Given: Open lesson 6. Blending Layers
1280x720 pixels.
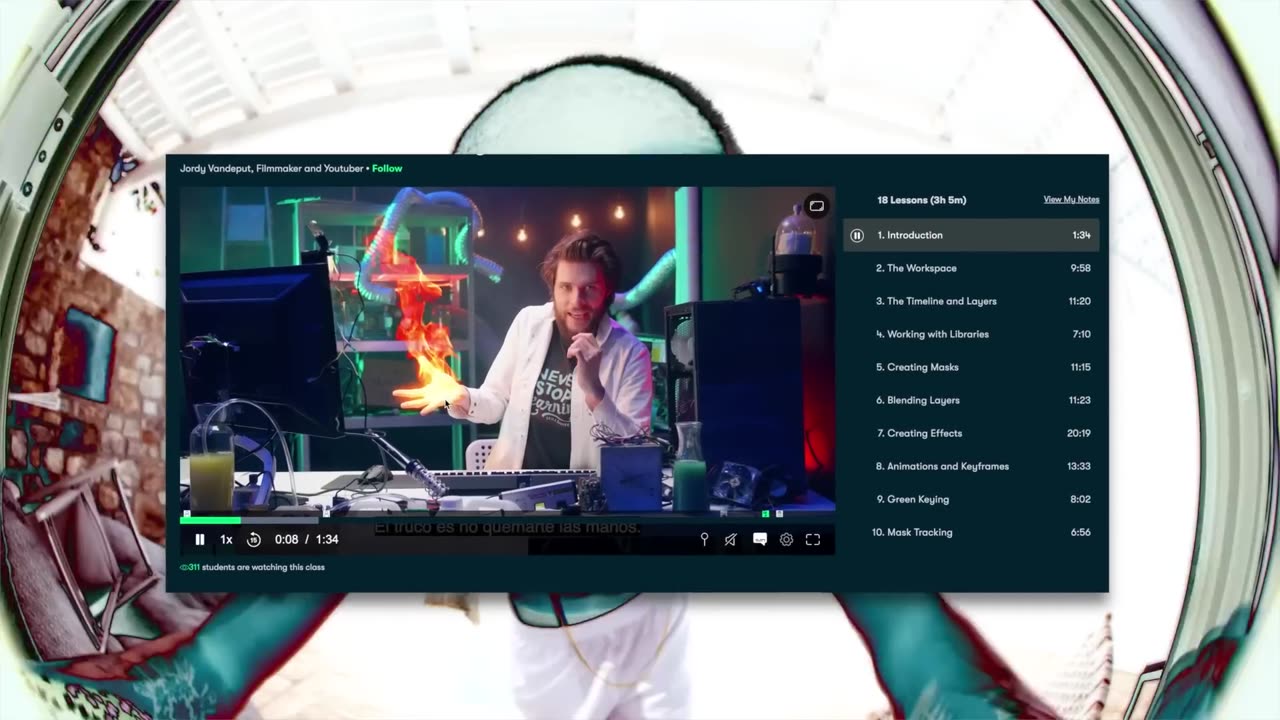Looking at the screenshot, I should [x=971, y=400].
